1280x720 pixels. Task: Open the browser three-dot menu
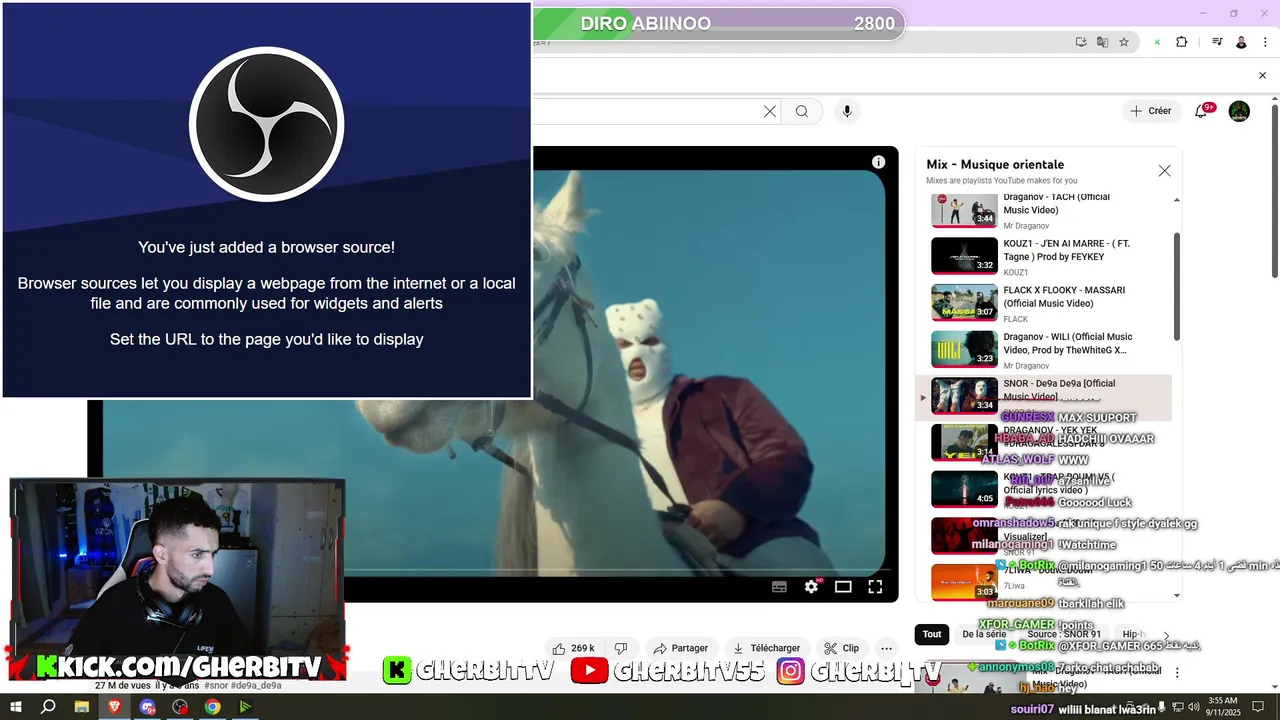[x=1267, y=42]
